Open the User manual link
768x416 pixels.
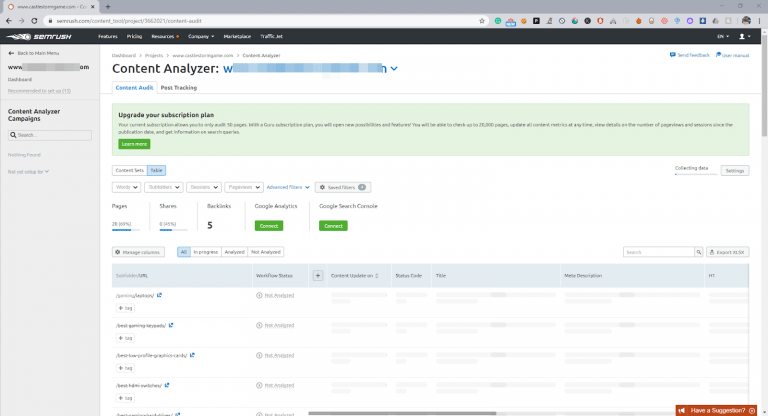point(732,55)
